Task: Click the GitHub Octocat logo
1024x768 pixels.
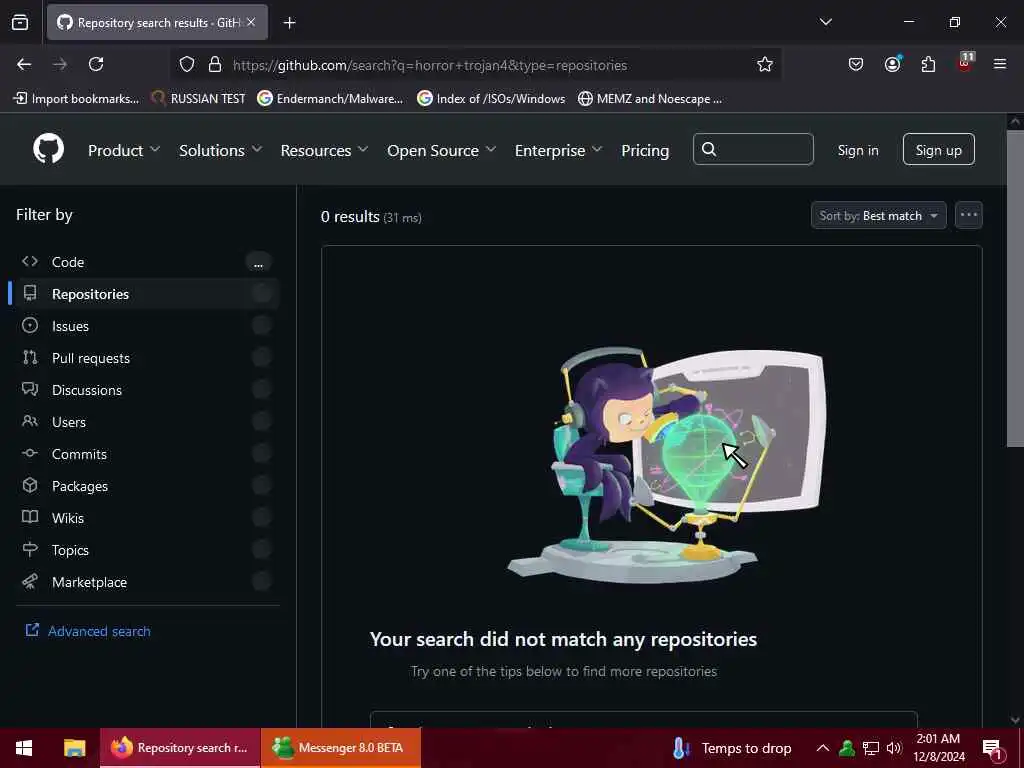Action: click(48, 150)
